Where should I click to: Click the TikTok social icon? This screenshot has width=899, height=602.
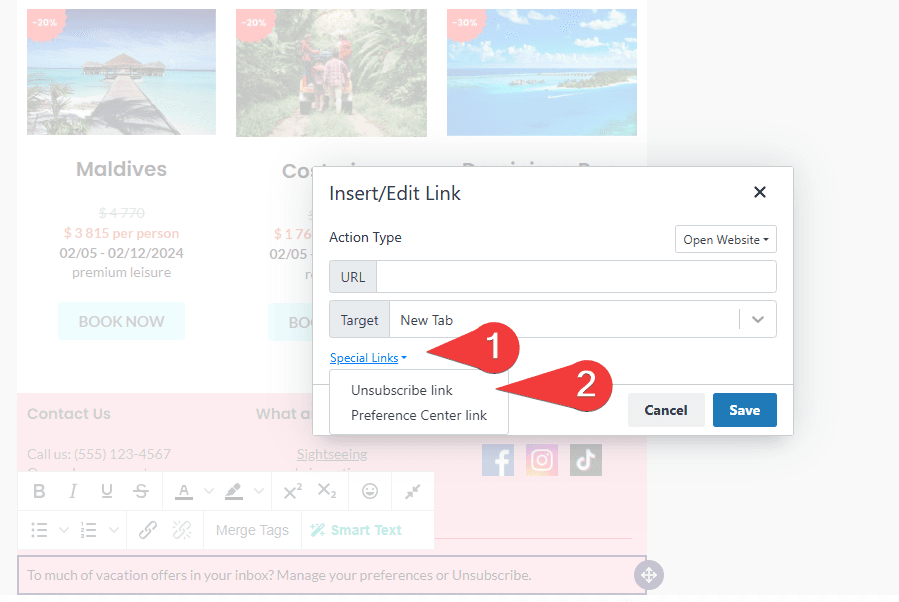coord(586,460)
